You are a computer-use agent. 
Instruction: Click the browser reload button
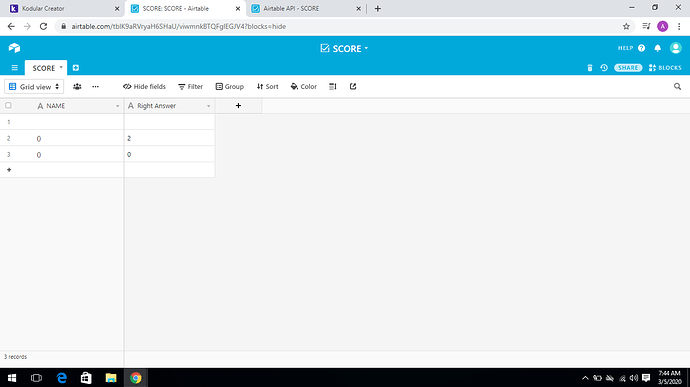(x=43, y=26)
